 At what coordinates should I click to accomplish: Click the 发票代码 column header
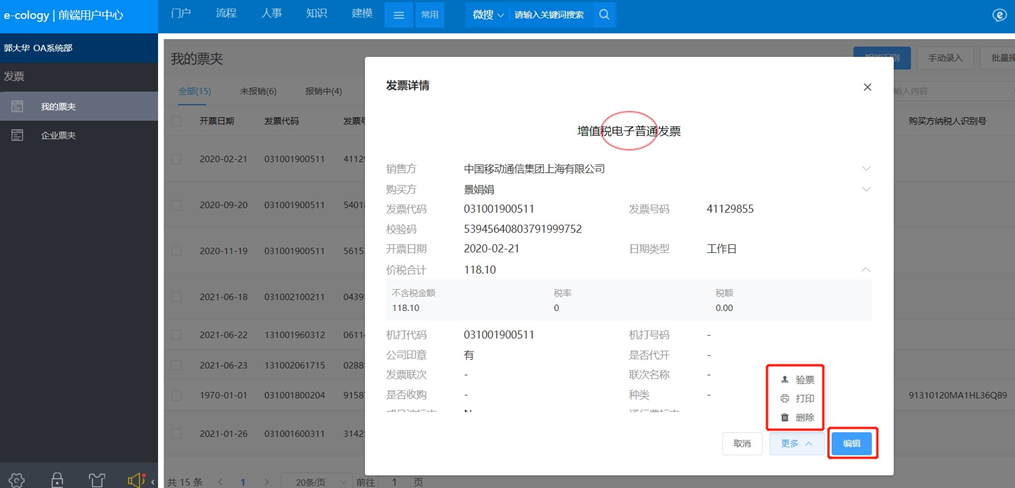click(282, 121)
